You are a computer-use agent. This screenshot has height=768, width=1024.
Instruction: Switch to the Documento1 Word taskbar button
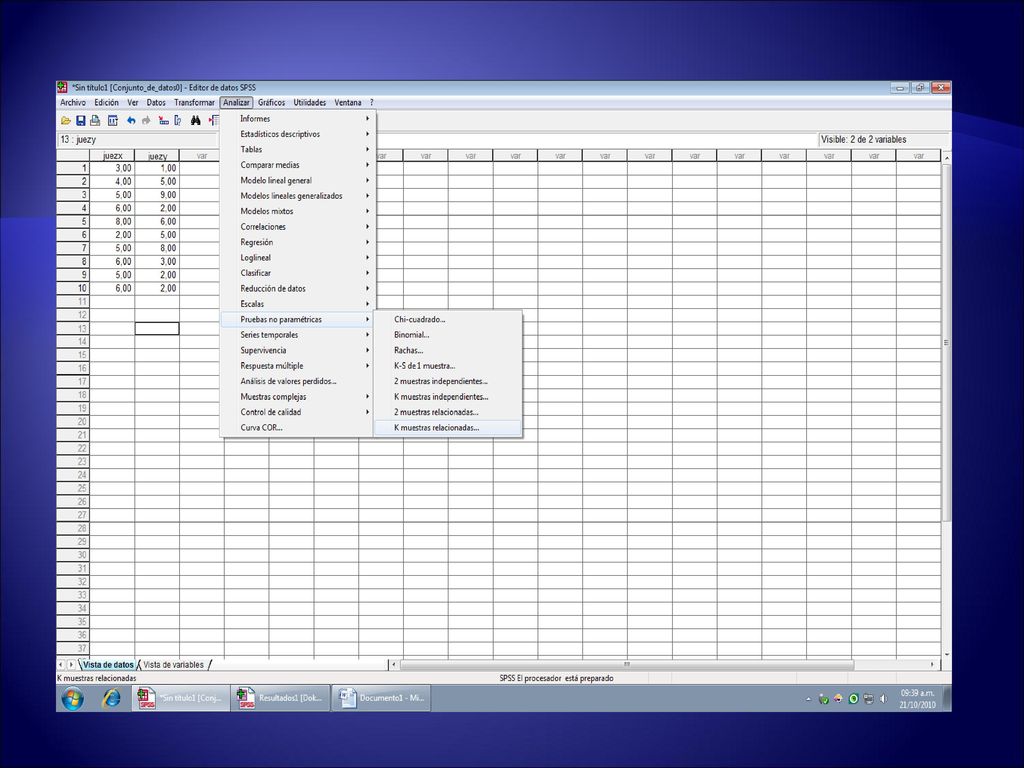click(381, 698)
